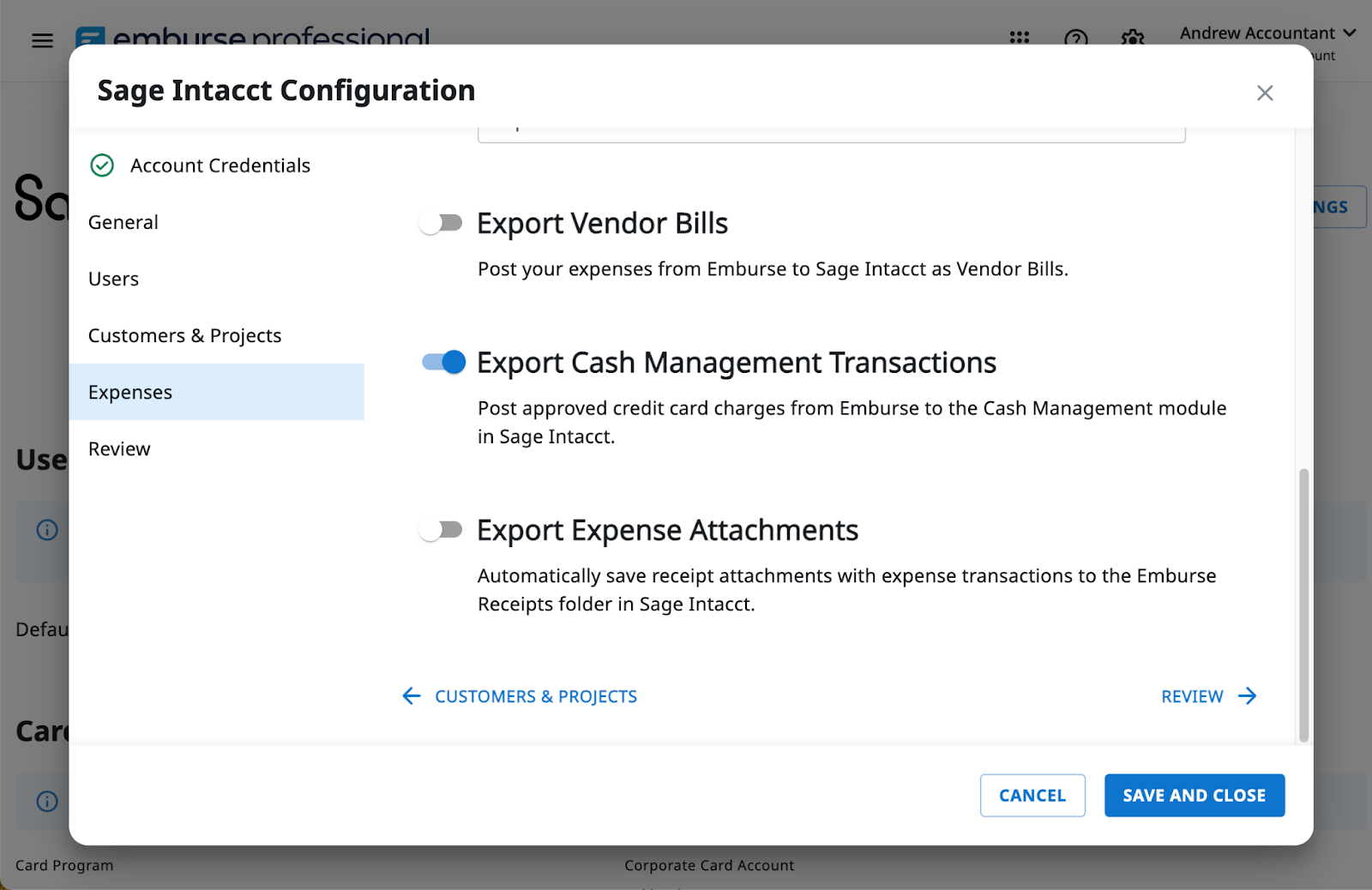Open the hamburger navigation menu

tap(42, 40)
